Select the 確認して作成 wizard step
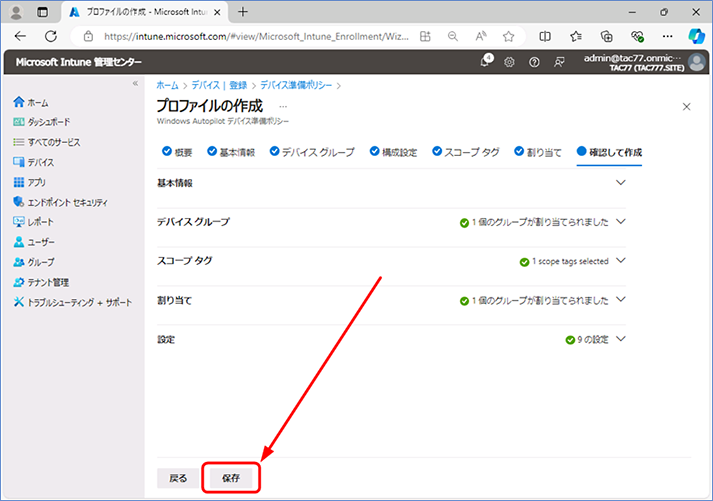 (x=609, y=152)
